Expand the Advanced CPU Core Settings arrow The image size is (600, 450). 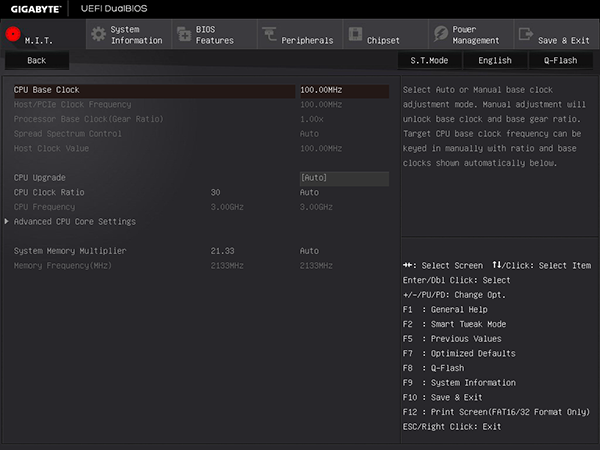[7, 221]
